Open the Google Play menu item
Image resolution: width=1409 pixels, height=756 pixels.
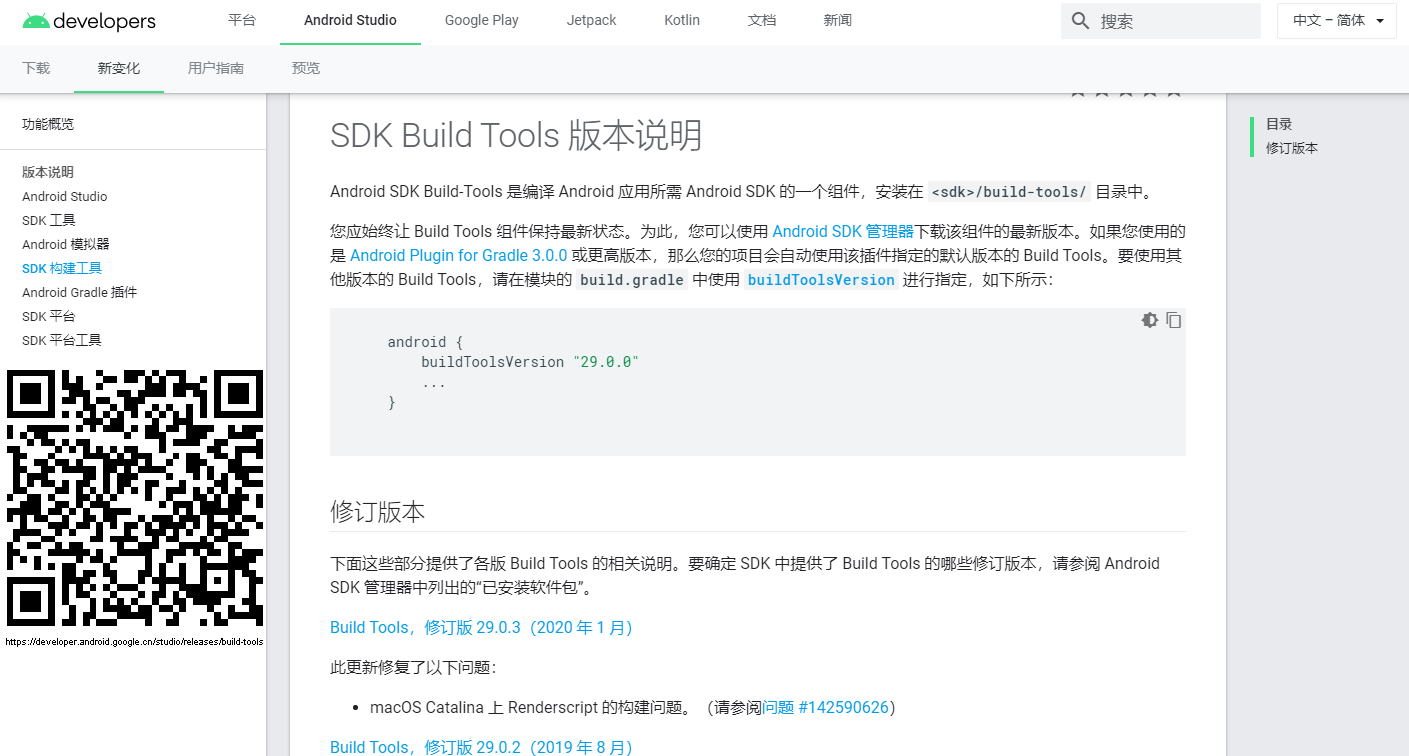(x=481, y=20)
